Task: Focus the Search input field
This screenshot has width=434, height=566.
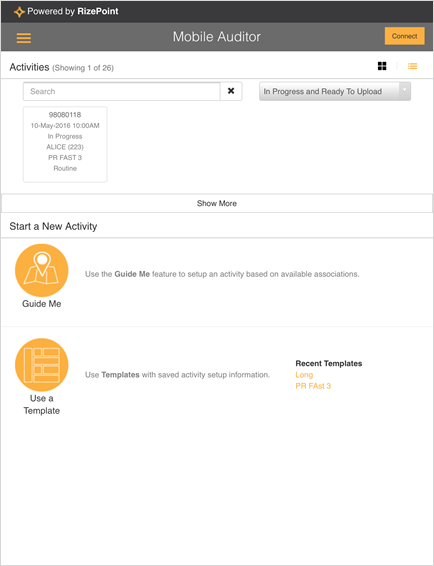Action: tap(122, 91)
